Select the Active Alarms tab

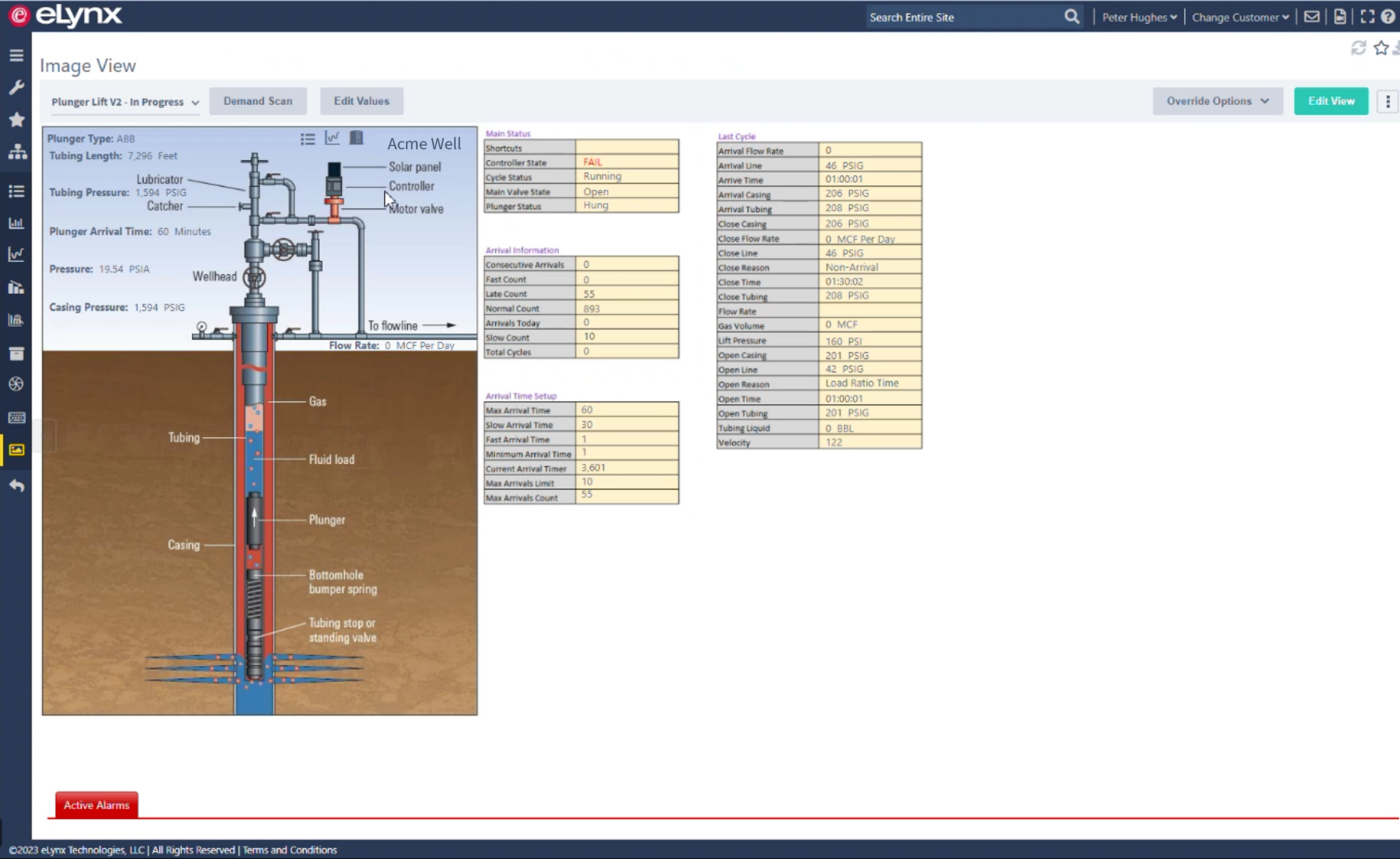point(97,804)
